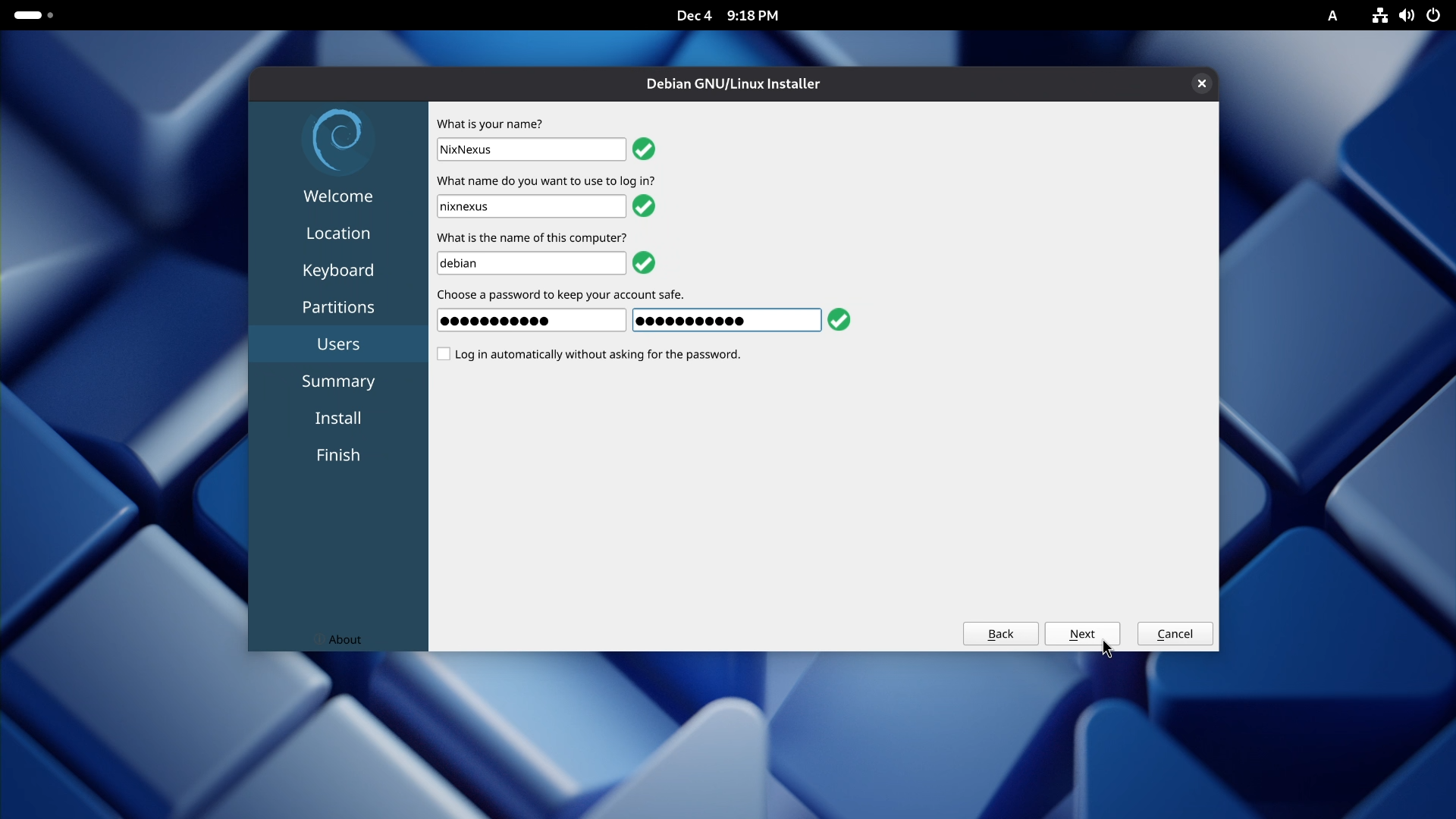The width and height of the screenshot is (1456, 819).
Task: Click the checkmark next to the password fields
Action: (x=838, y=319)
